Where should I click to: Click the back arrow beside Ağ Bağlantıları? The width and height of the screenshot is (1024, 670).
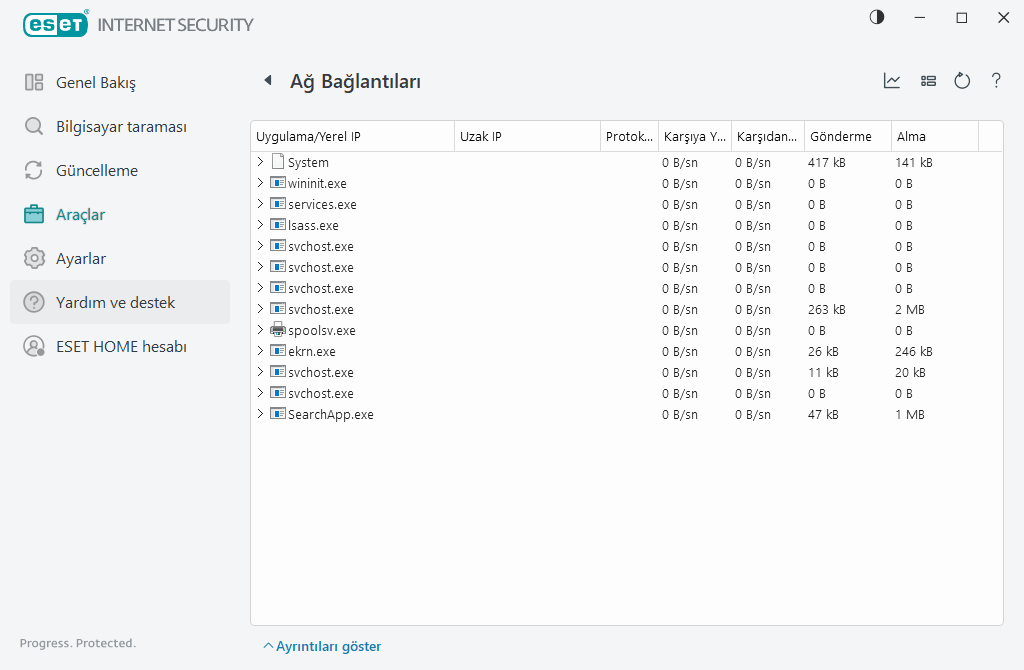coord(267,81)
